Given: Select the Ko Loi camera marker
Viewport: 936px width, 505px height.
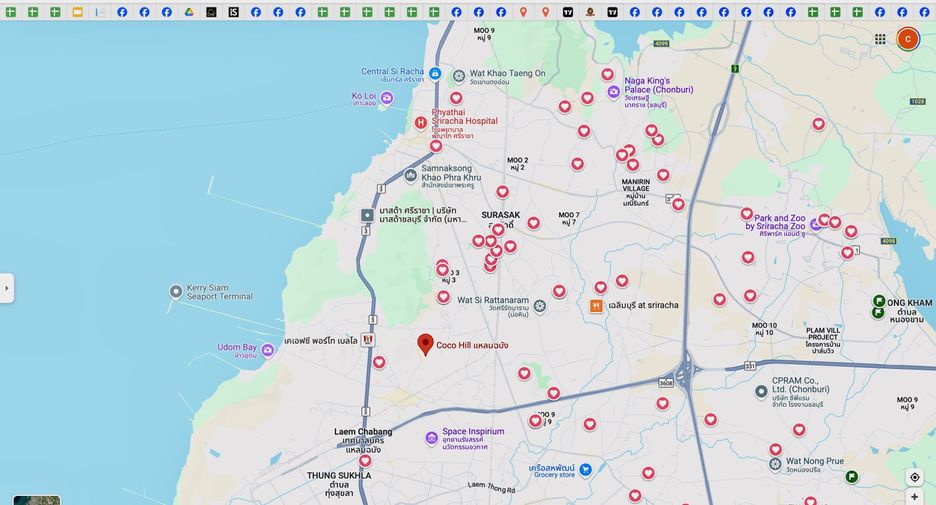Looking at the screenshot, I should click(387, 98).
